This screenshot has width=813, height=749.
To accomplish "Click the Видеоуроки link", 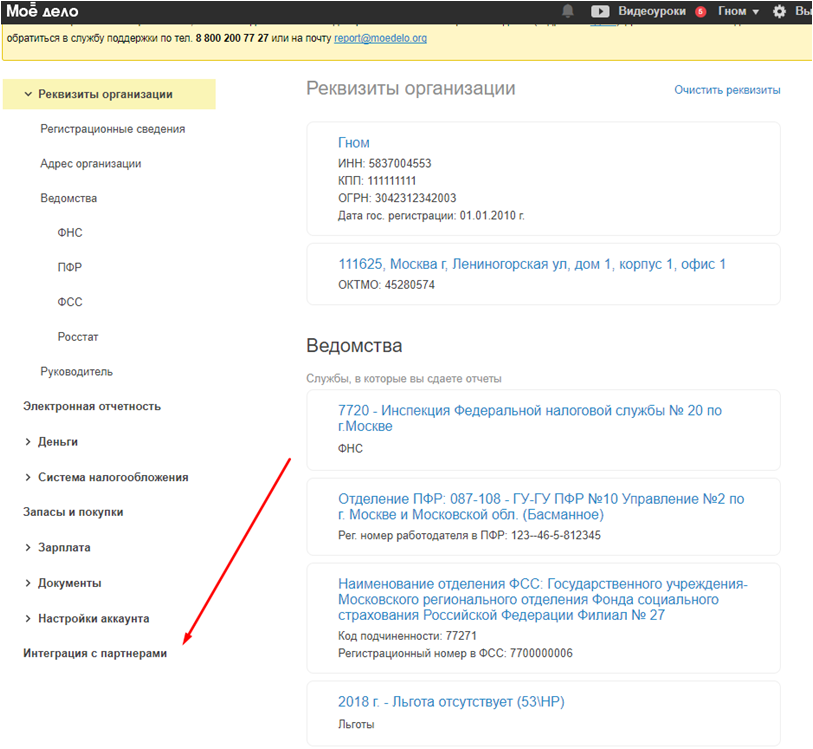I will pyautogui.click(x=652, y=11).
